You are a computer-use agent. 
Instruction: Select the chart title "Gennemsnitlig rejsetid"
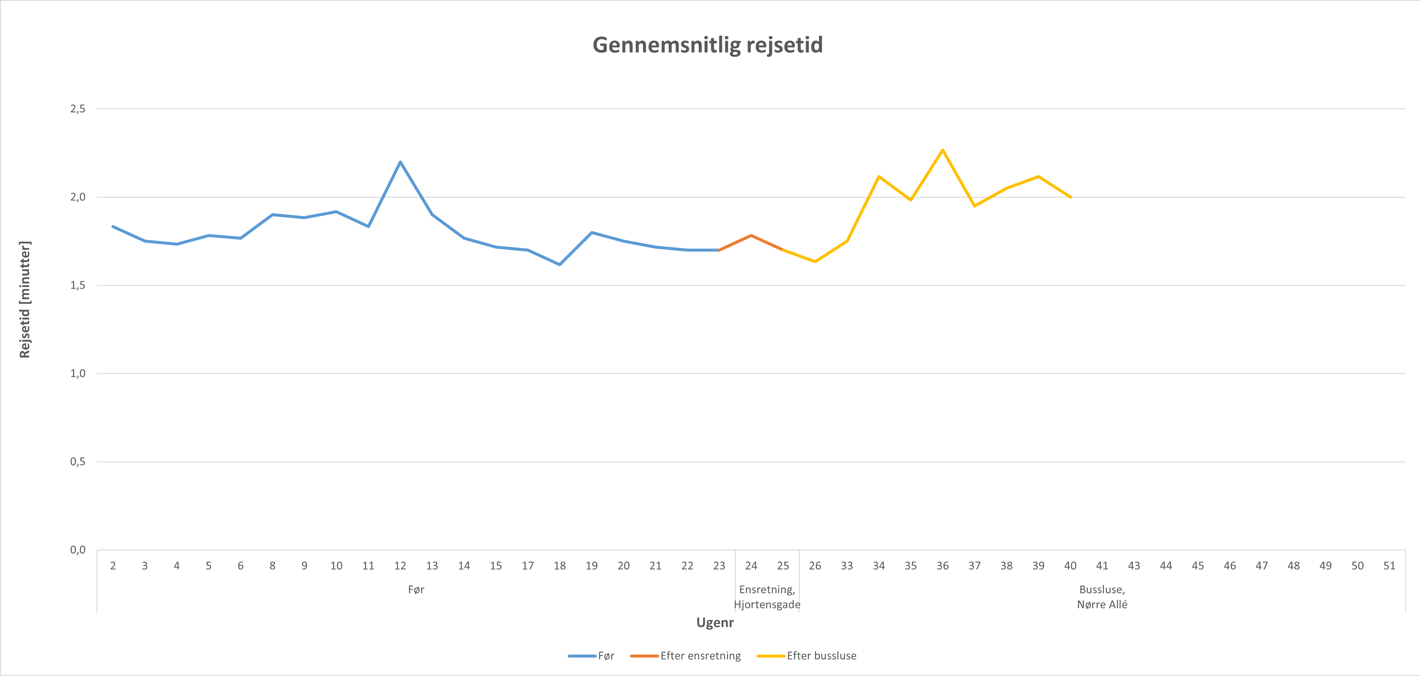pyautogui.click(x=707, y=45)
